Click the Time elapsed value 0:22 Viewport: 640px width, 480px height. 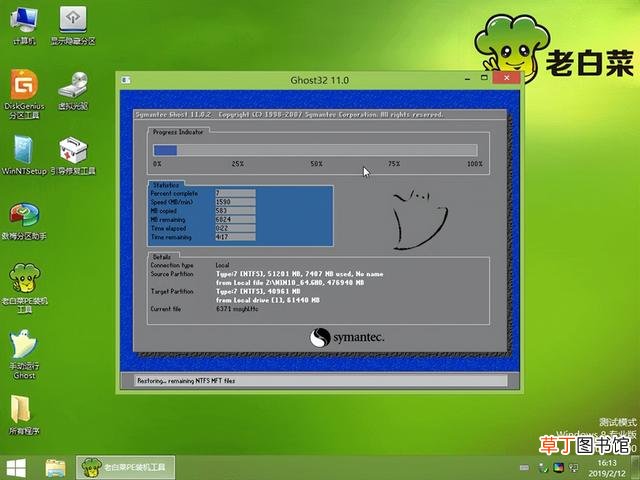click(235, 228)
